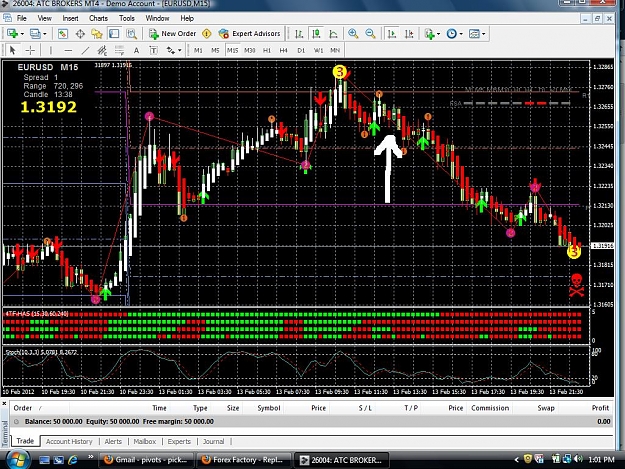Open the Indicators list icon
Viewport: 625px width, 469px height.
tap(429, 34)
